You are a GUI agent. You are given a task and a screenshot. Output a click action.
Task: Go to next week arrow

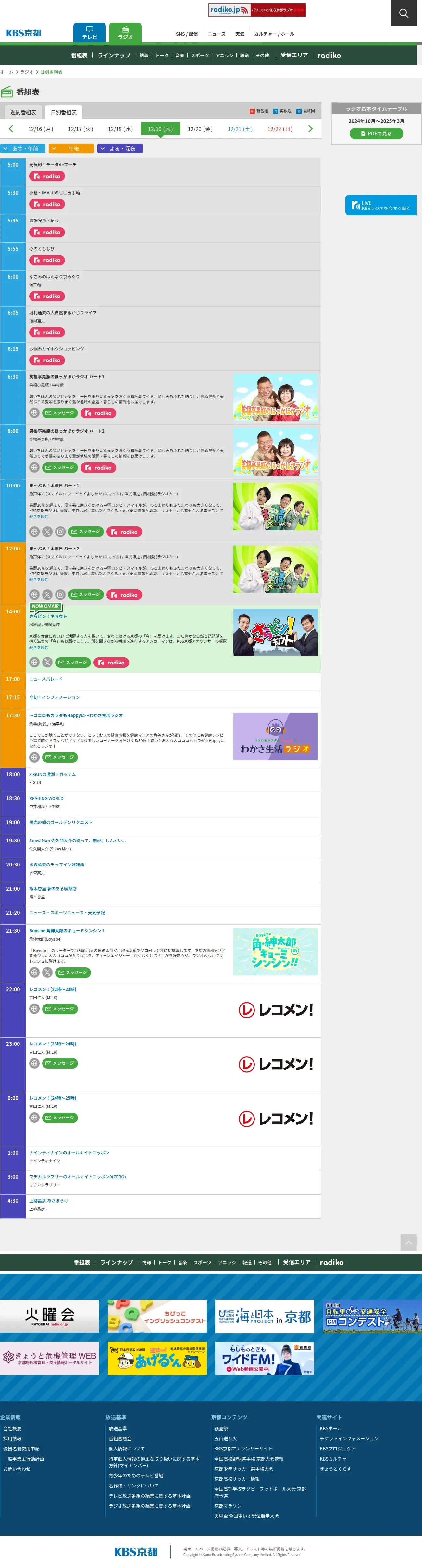[310, 128]
